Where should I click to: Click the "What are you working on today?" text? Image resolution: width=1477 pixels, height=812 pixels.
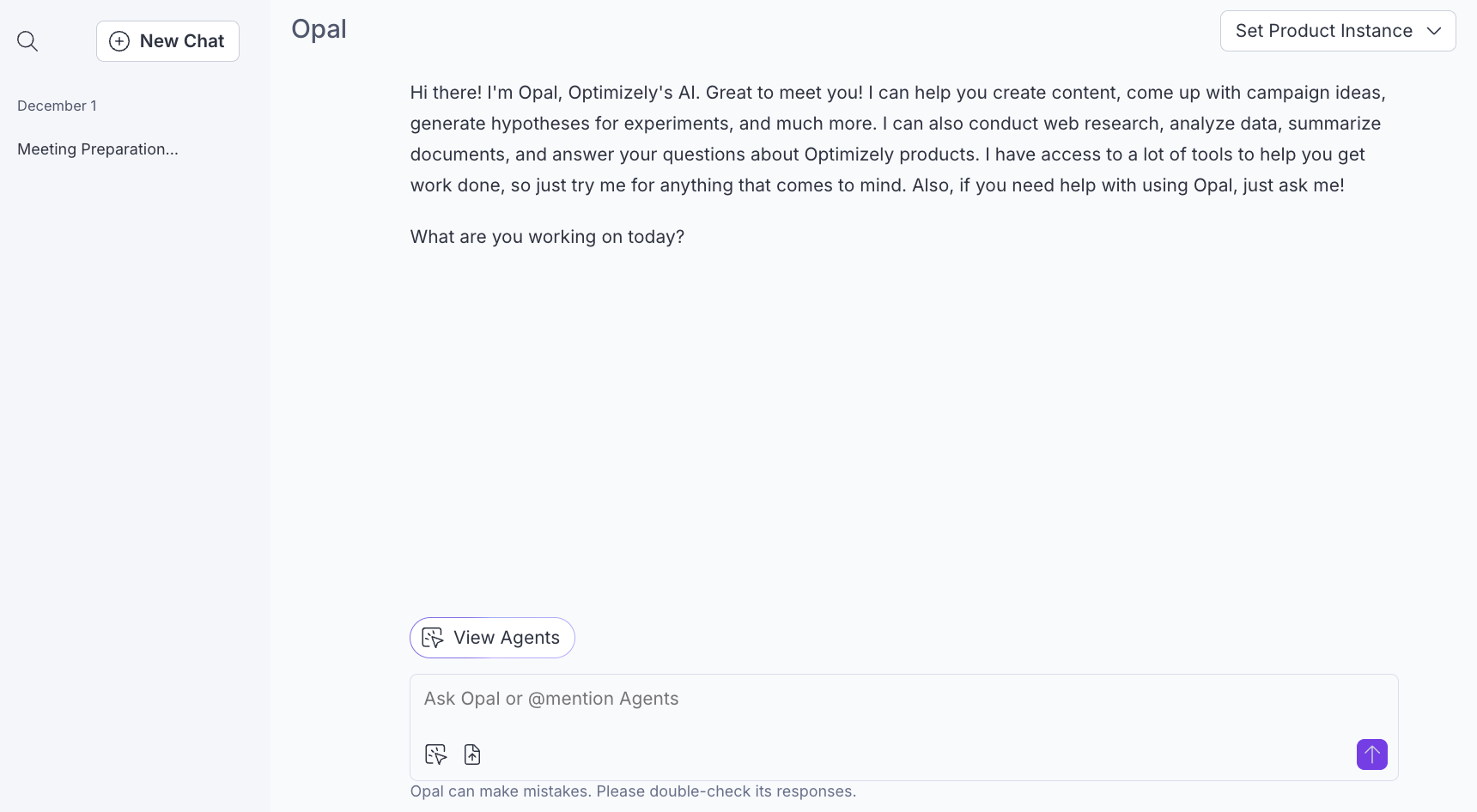(x=547, y=237)
